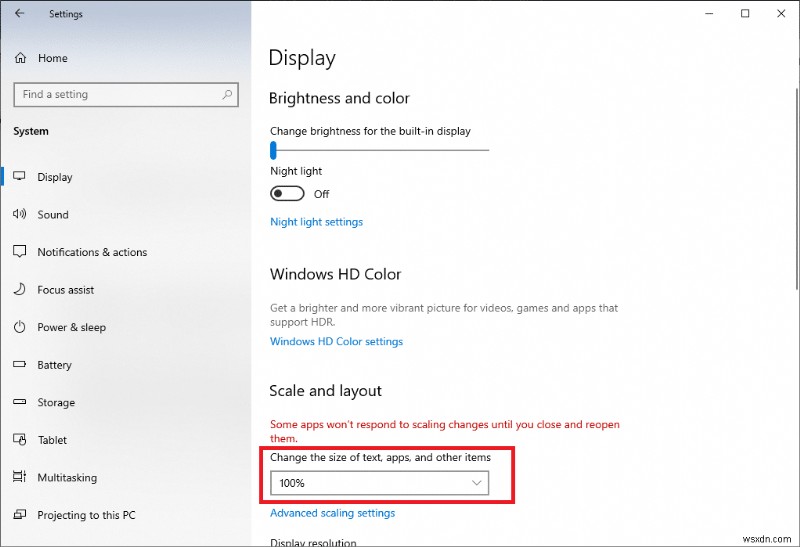This screenshot has height=547, width=800.
Task: Click the back arrow icon
Action: [x=20, y=14]
